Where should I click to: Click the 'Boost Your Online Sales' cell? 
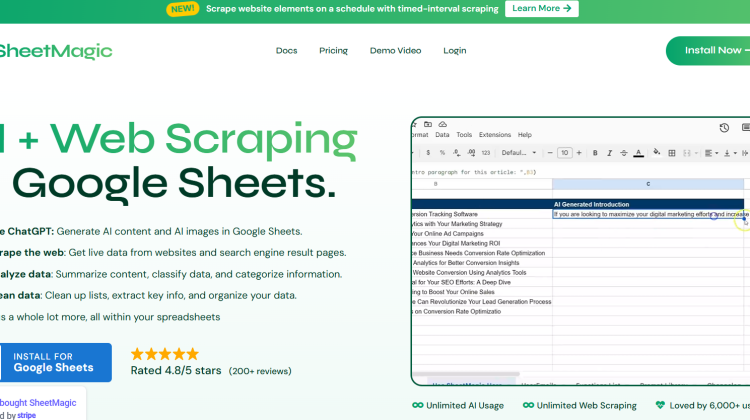(482, 292)
